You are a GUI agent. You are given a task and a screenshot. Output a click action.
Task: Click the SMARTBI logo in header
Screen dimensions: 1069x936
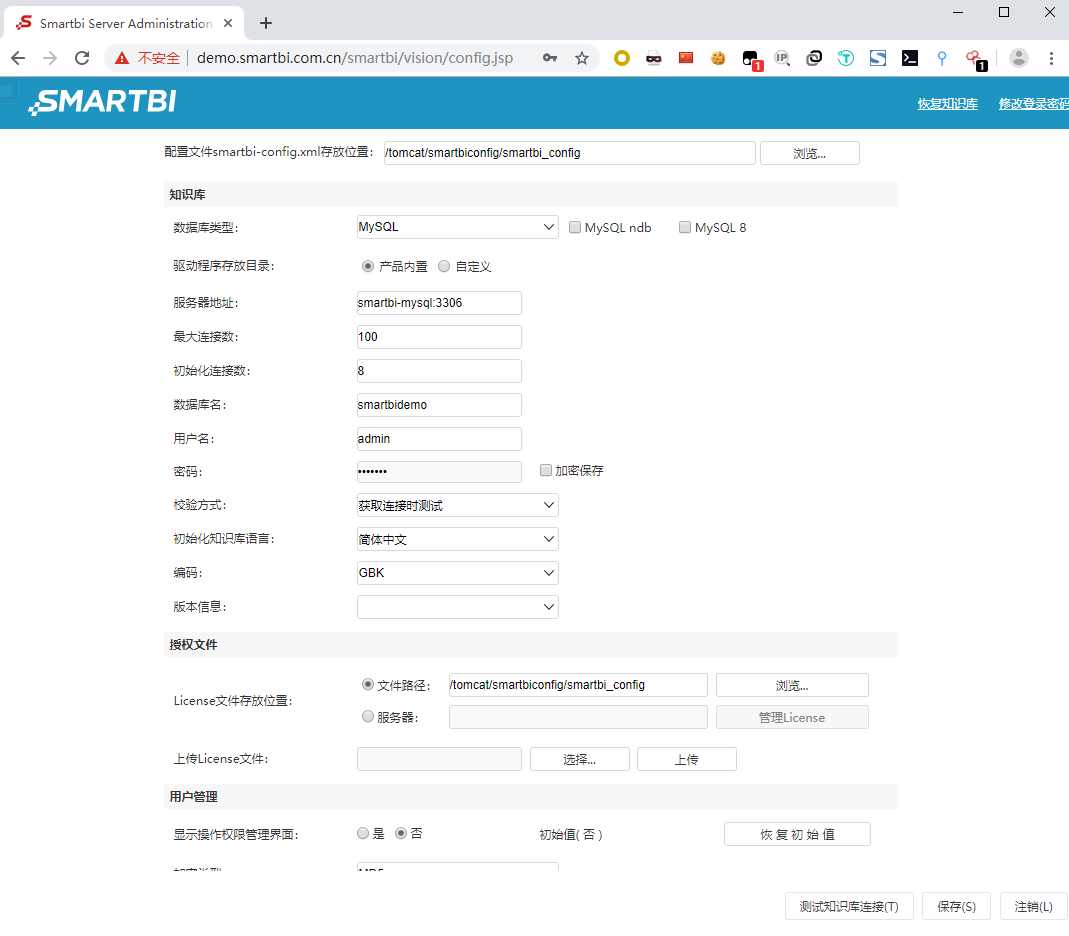[103, 102]
